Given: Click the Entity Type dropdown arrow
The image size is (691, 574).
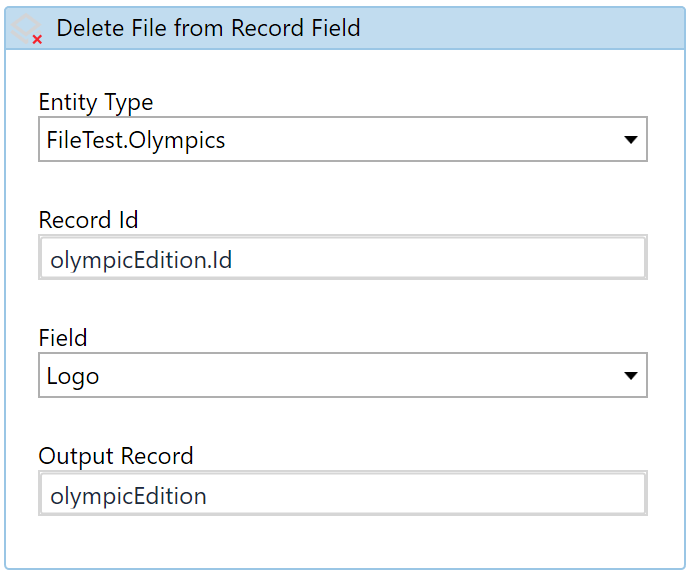Looking at the screenshot, I should point(631,140).
